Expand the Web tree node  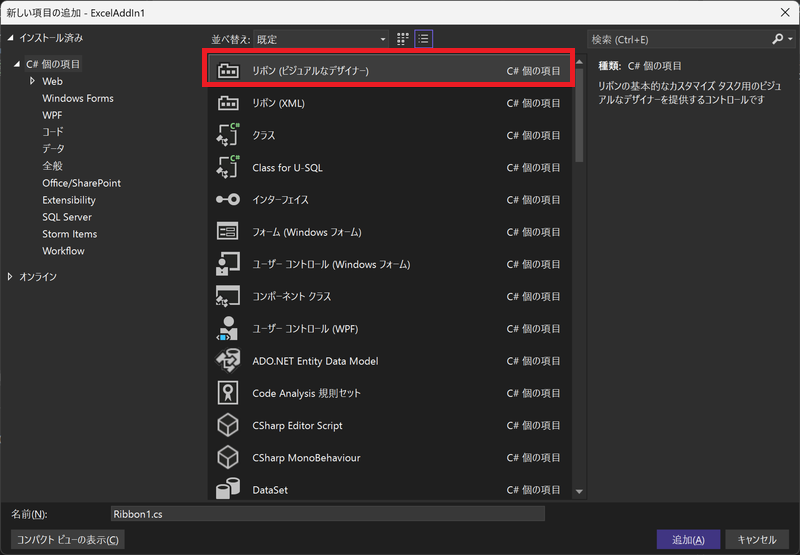[x=32, y=81]
